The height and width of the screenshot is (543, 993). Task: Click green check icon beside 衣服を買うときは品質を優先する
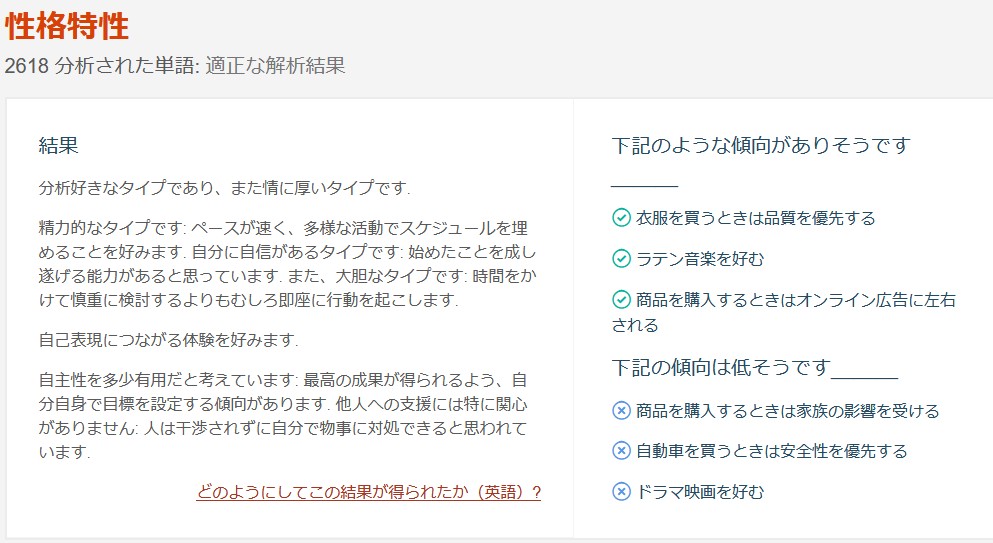pos(621,218)
